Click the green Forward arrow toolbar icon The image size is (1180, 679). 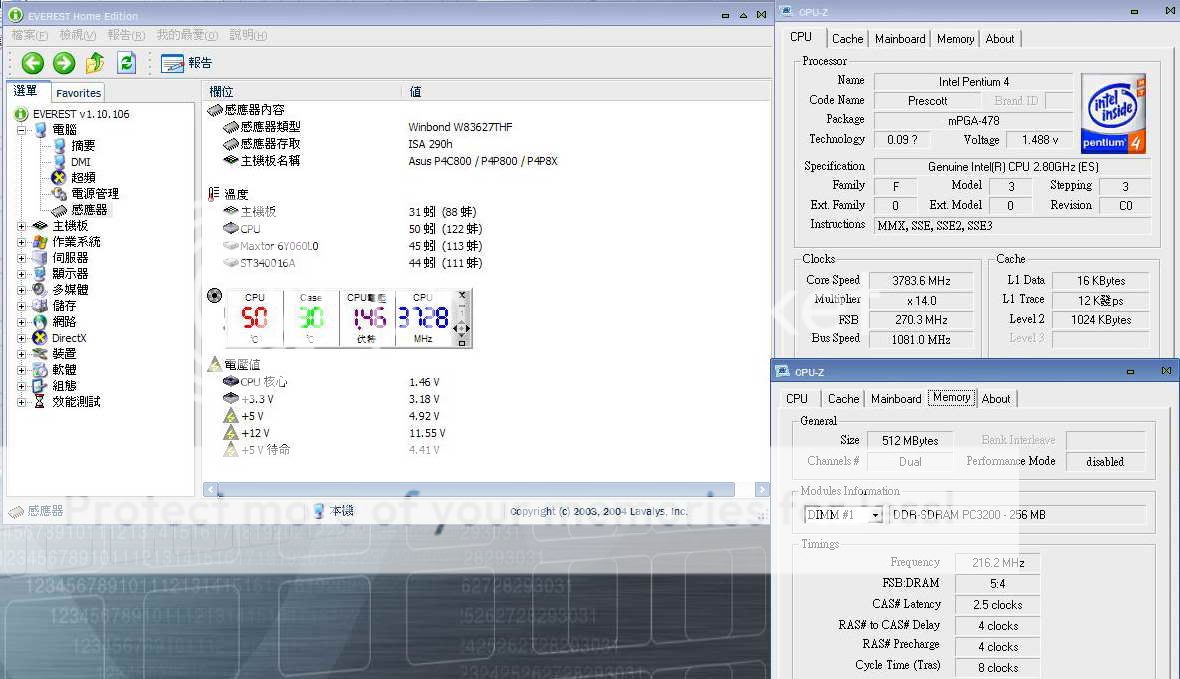pyautogui.click(x=64, y=63)
